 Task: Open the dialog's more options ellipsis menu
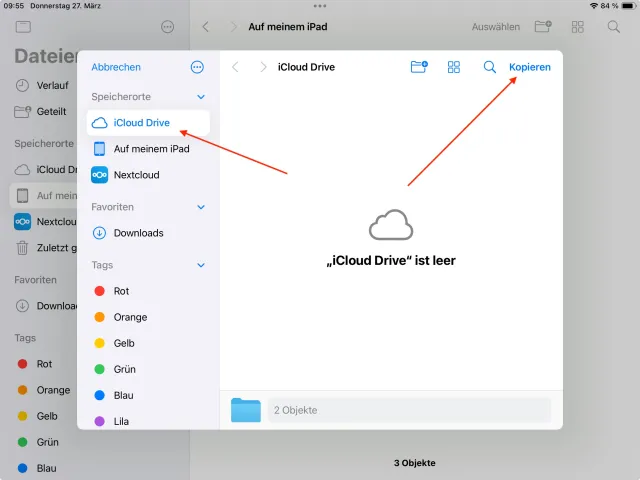pos(197,67)
